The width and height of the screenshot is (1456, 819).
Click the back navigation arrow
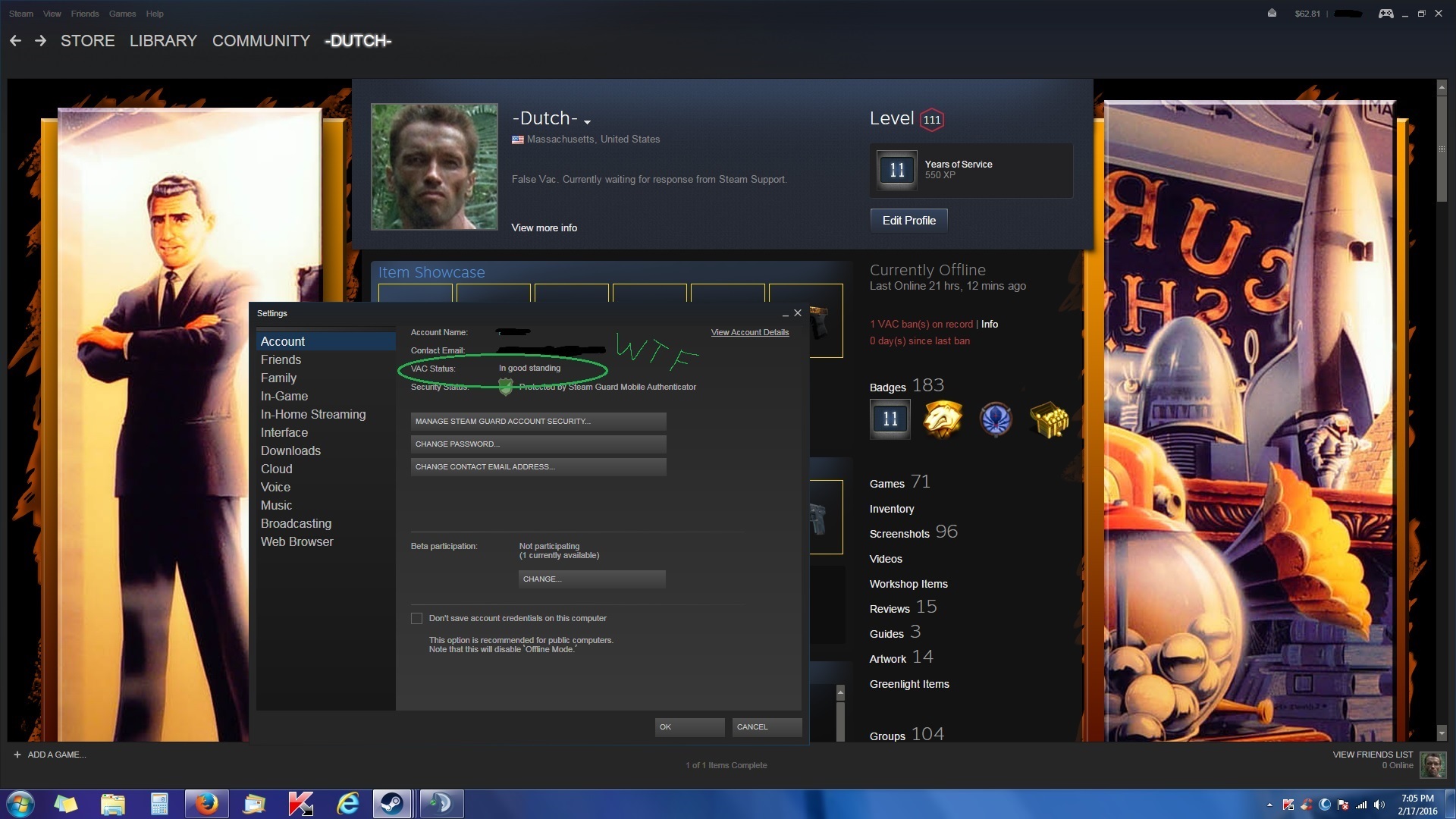click(x=15, y=41)
